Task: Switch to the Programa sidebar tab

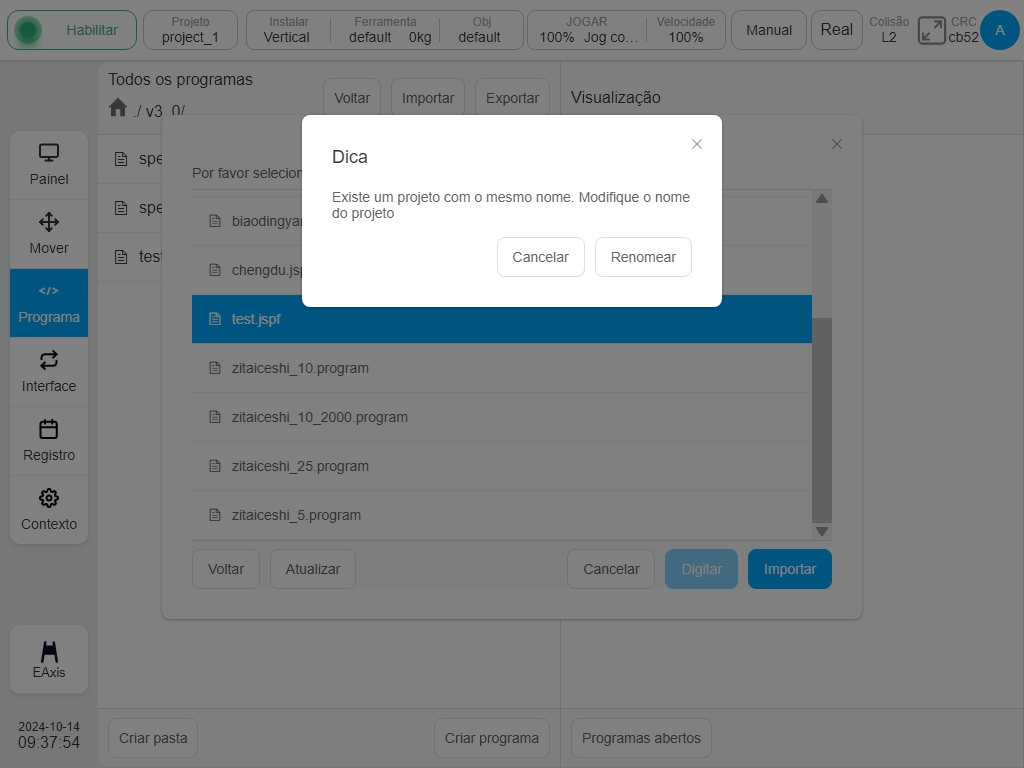Action: tap(48, 303)
